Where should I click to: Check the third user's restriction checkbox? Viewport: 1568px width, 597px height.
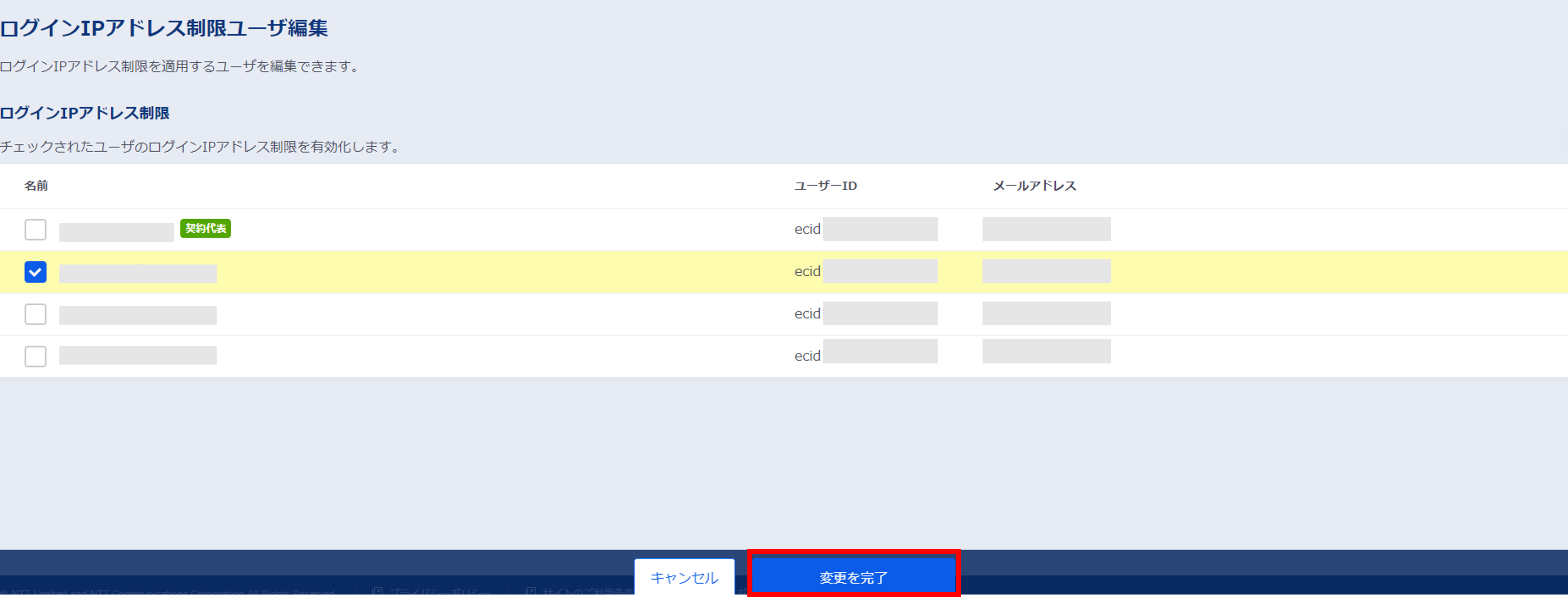[x=35, y=314]
